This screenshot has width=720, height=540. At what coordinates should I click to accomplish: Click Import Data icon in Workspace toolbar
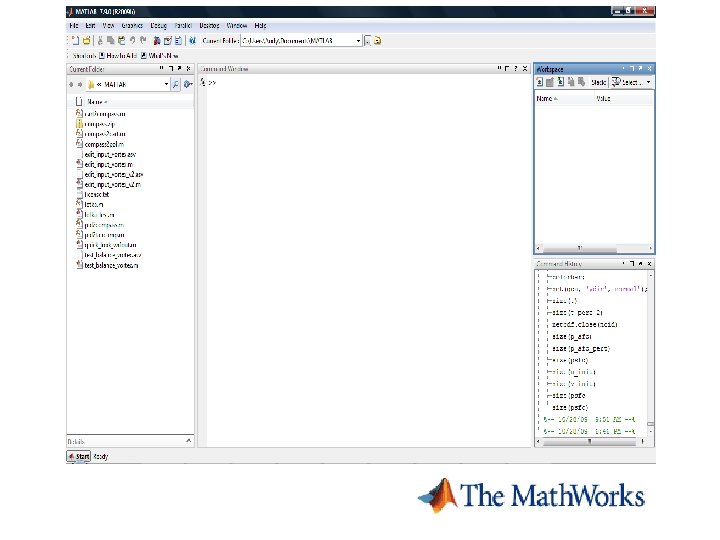point(560,82)
